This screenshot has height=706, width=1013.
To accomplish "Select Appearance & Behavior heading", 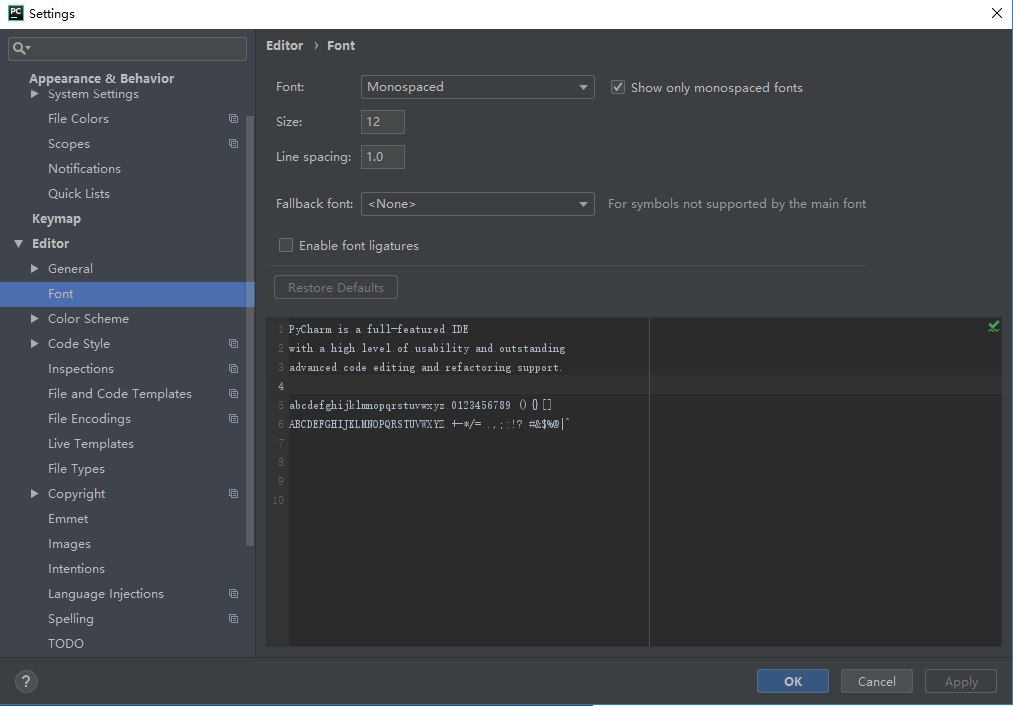I will point(101,78).
